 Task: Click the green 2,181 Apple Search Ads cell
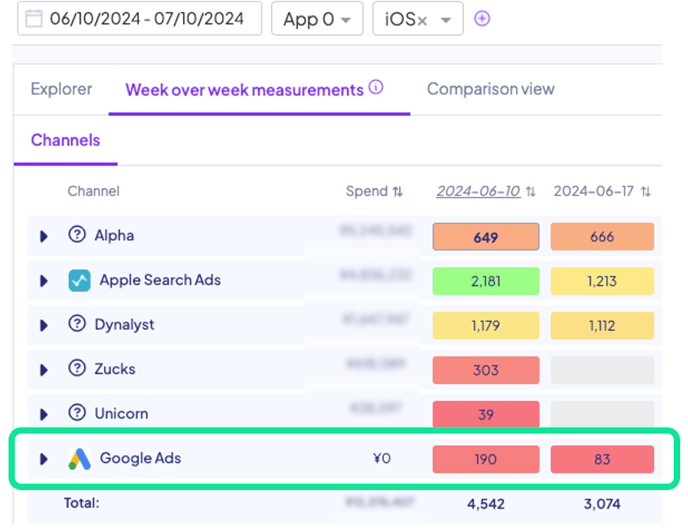point(485,281)
